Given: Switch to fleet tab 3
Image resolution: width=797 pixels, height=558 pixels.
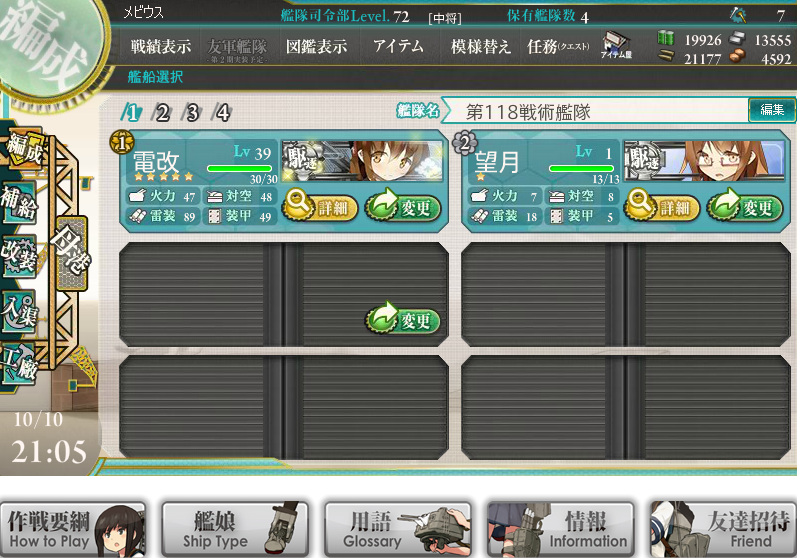Looking at the screenshot, I should pyautogui.click(x=192, y=112).
